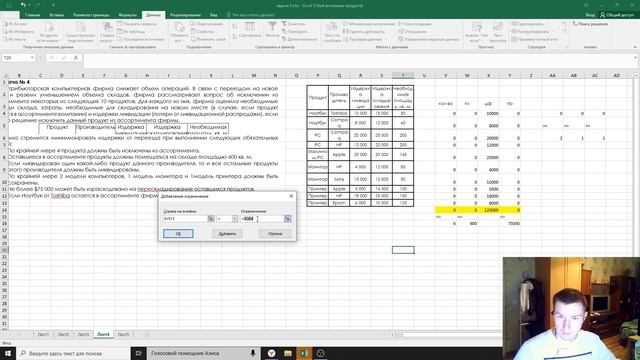Click Управление моделью данных item
Viewport: 640px width, 360px height.
coord(429,39)
